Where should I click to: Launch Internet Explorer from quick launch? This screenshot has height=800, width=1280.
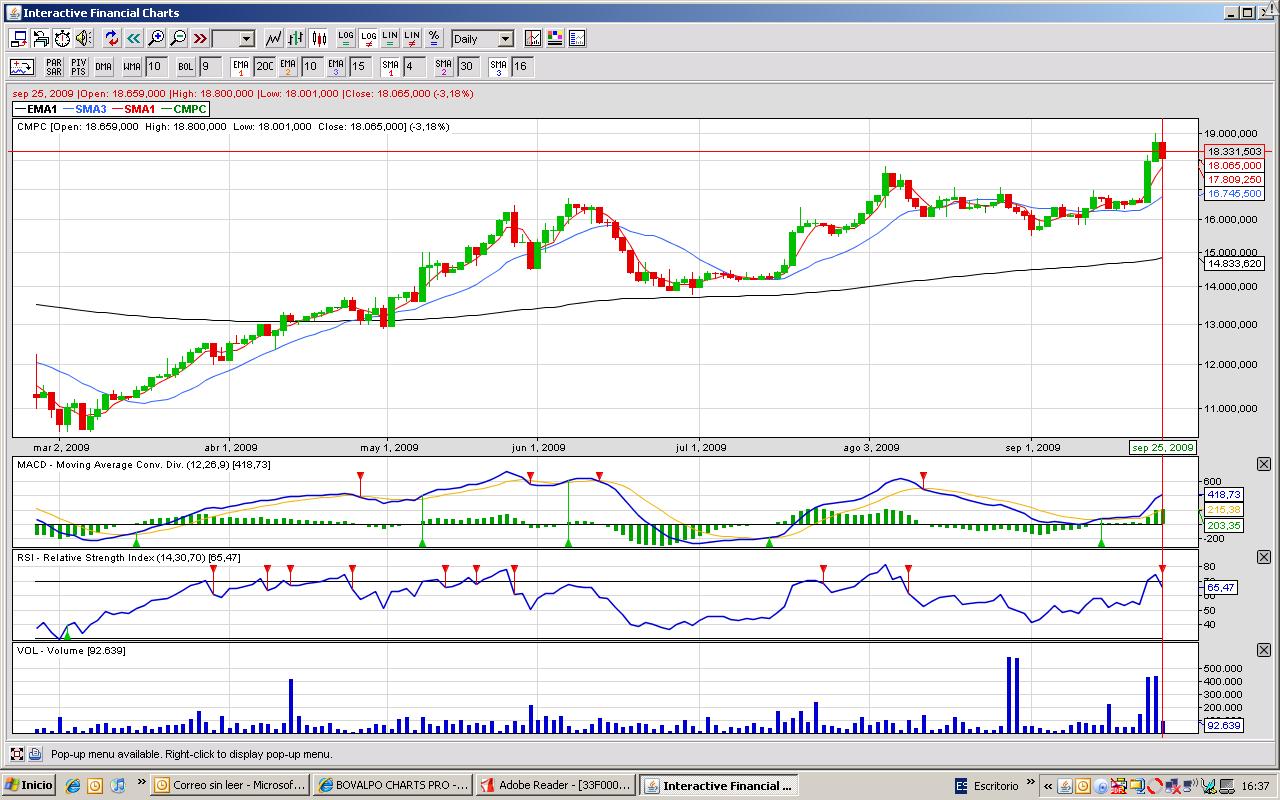[73, 785]
